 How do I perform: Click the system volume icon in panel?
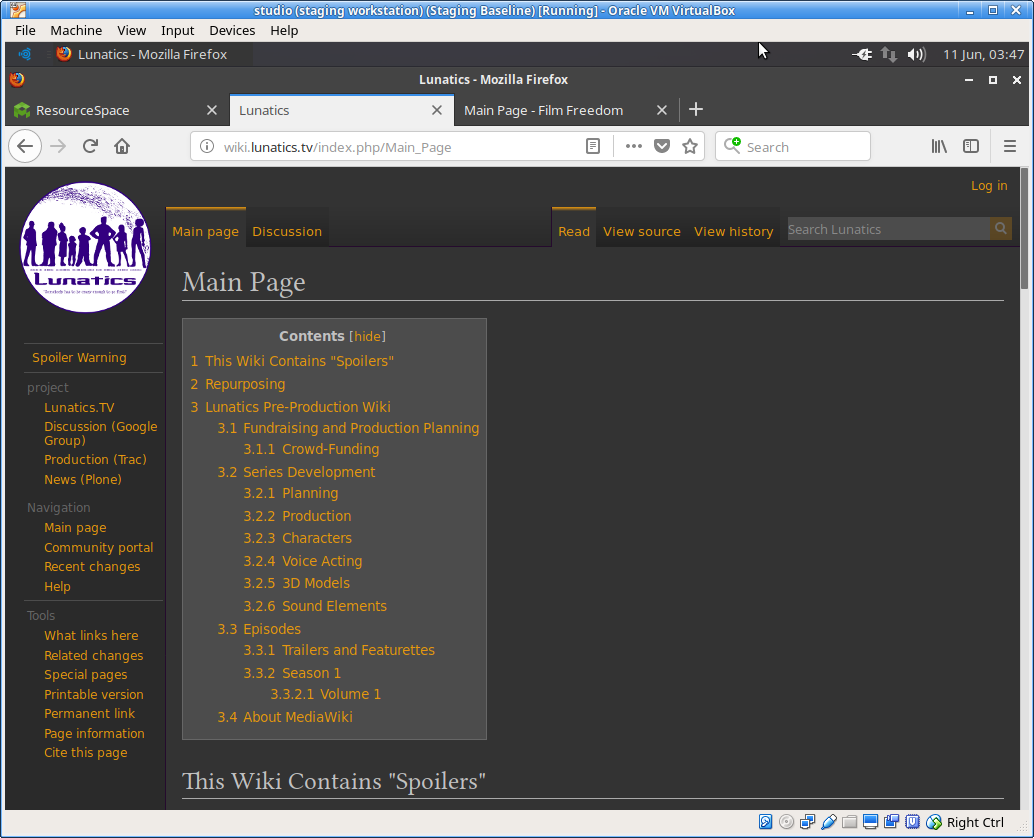pos(916,55)
